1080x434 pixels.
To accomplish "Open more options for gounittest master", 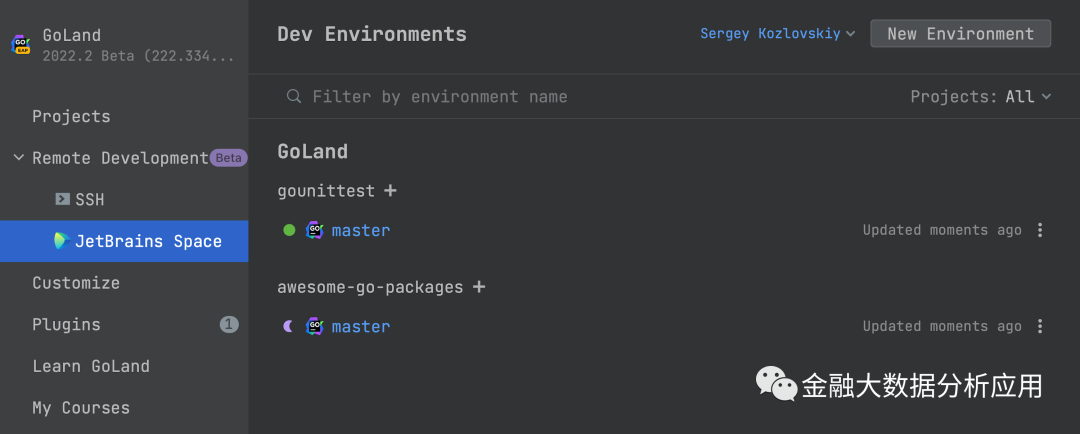I will tap(1040, 230).
